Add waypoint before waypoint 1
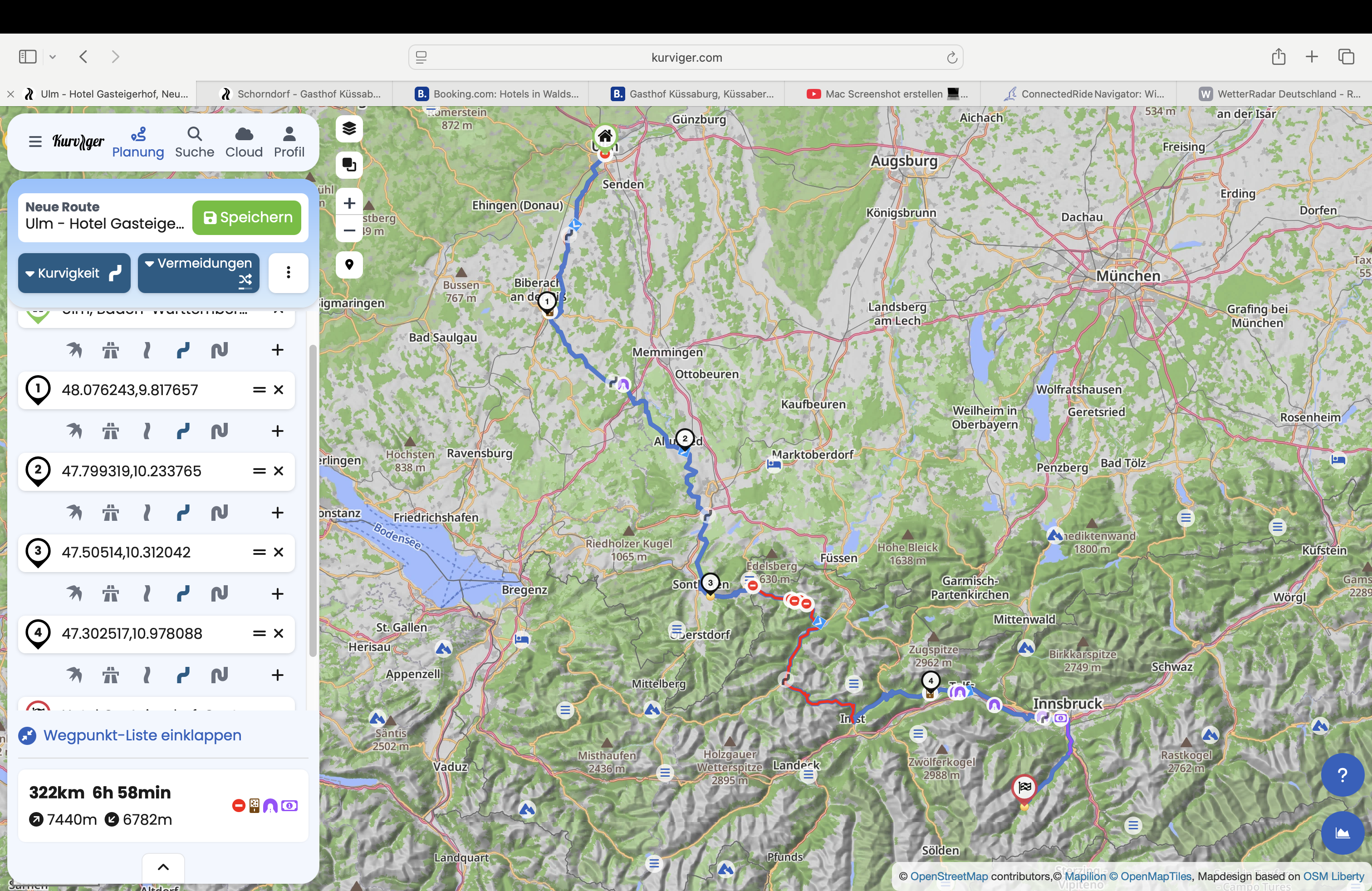The width and height of the screenshot is (1372, 891). (277, 350)
